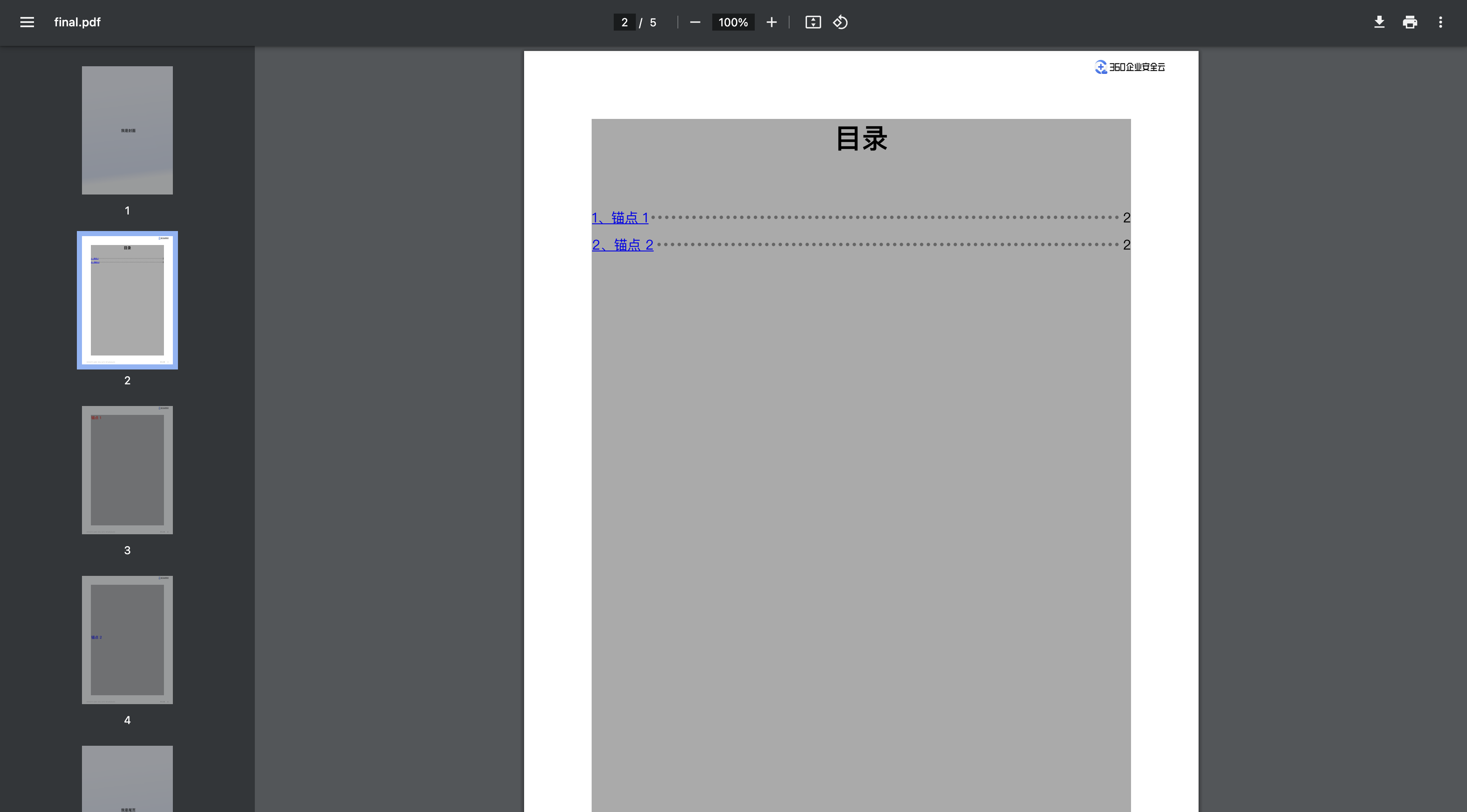Open page 1 thumbnail
The image size is (1467, 812).
(127, 130)
